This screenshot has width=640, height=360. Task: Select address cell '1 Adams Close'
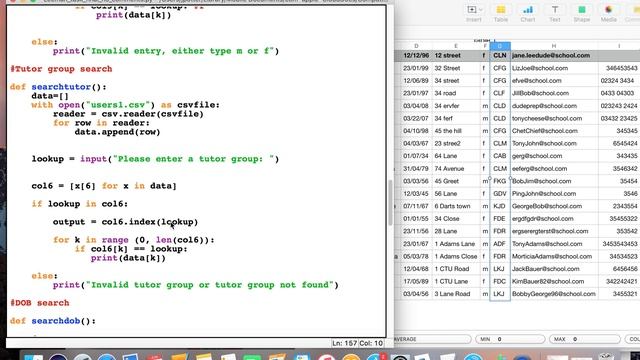point(456,256)
